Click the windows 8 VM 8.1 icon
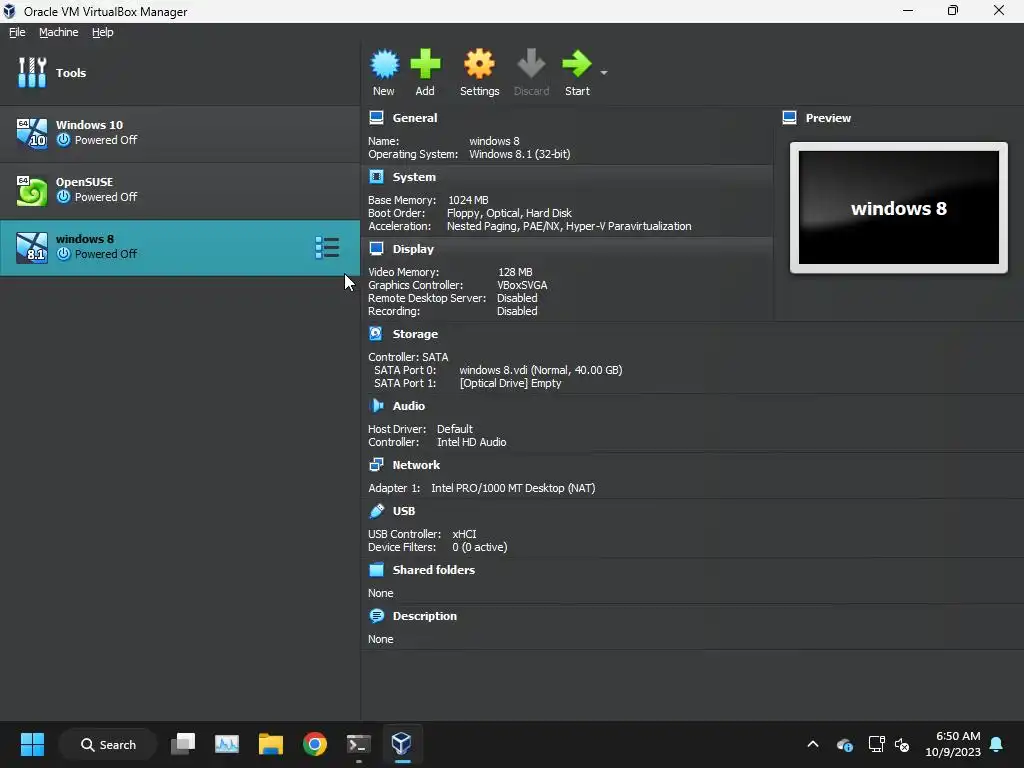This screenshot has height=768, width=1024. pyautogui.click(x=32, y=247)
